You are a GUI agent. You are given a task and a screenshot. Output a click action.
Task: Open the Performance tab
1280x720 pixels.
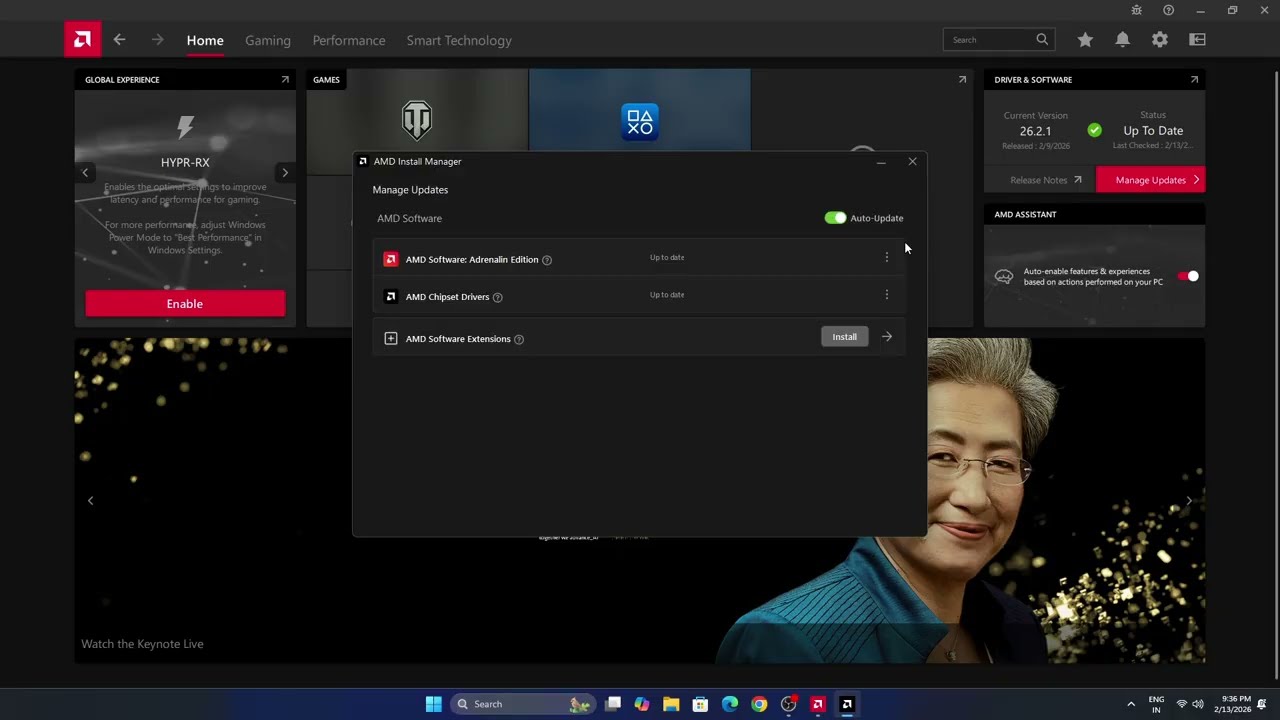click(x=349, y=41)
